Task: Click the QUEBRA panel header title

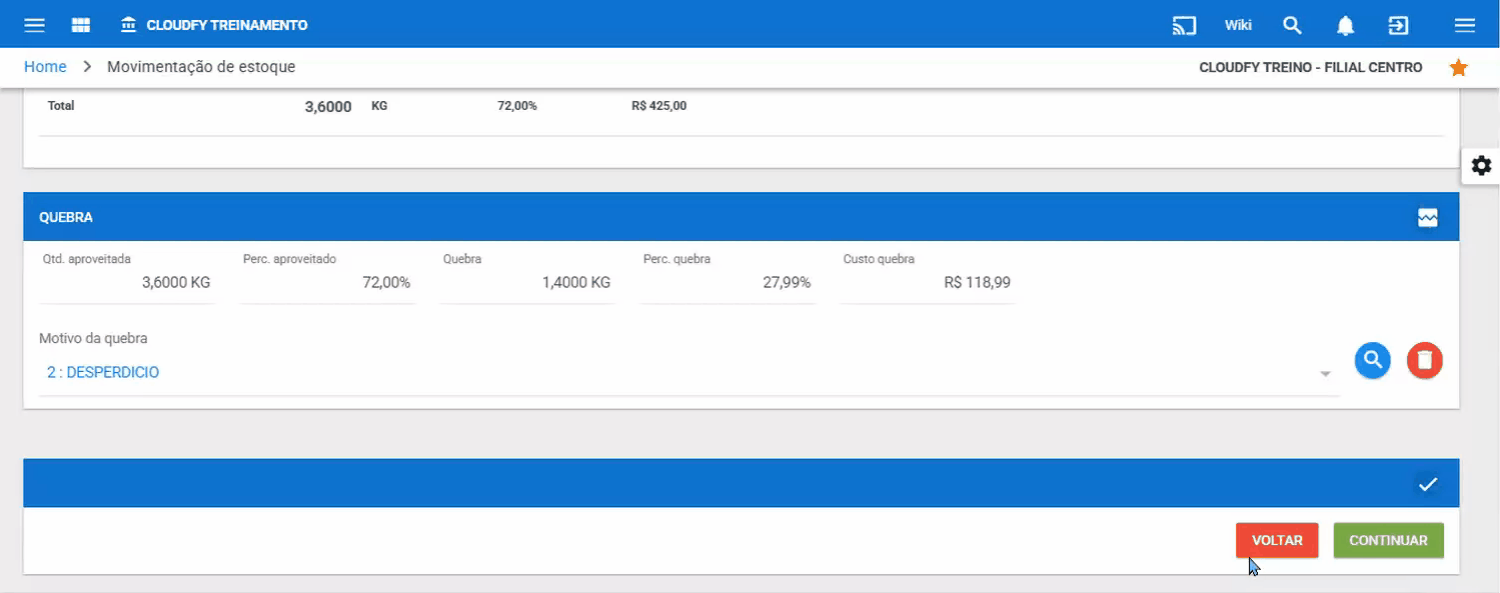Action: tap(66, 217)
